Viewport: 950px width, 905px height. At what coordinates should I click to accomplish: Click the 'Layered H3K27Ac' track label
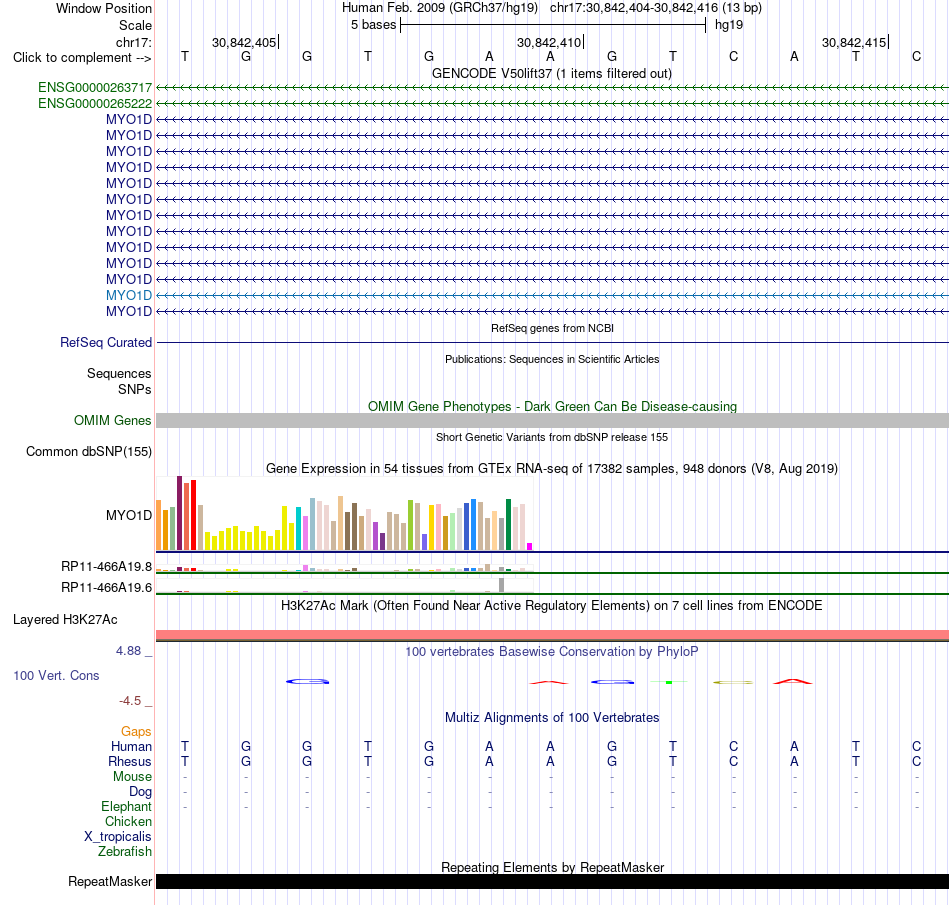(x=65, y=620)
